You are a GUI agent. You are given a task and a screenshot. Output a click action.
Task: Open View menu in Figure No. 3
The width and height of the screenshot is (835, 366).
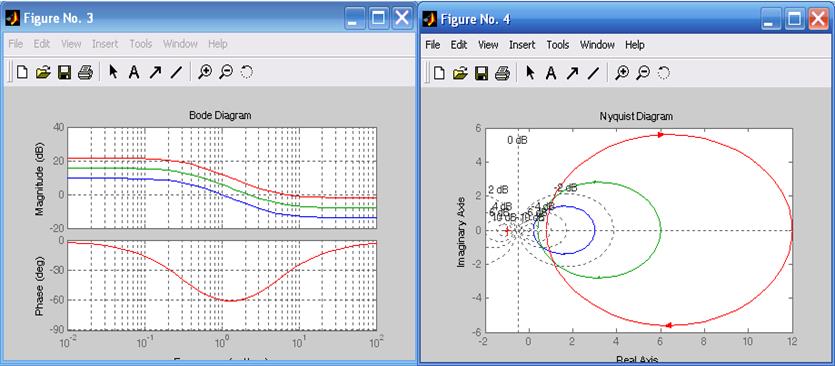click(x=71, y=44)
